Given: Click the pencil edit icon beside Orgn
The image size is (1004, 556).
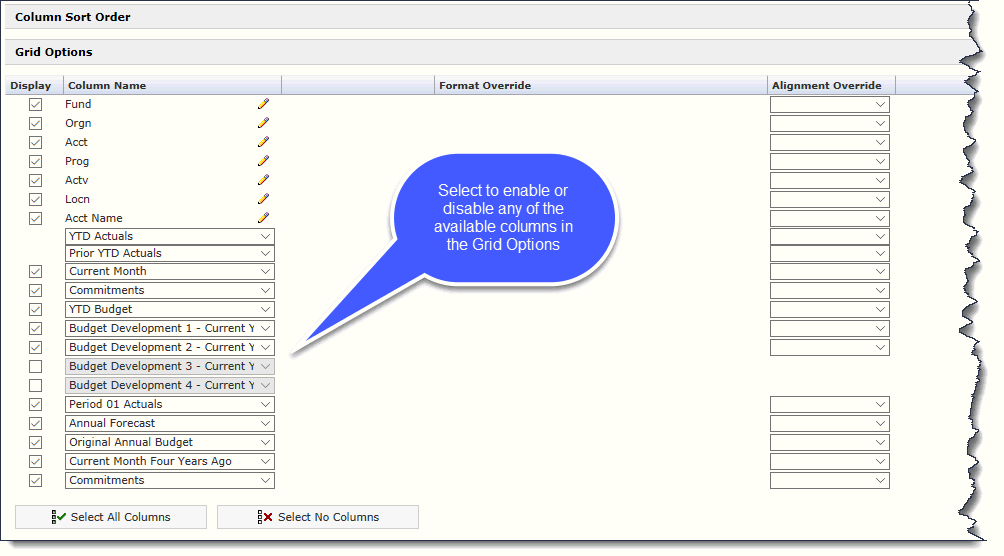Looking at the screenshot, I should tap(263, 123).
